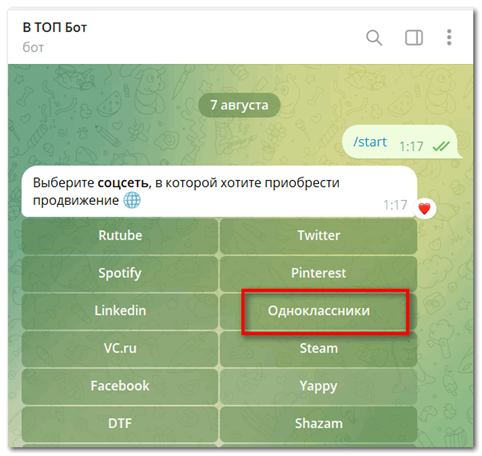Viewport: 482px width, 456px height.
Task: Open the three-dot more options menu
Action: 449,37
